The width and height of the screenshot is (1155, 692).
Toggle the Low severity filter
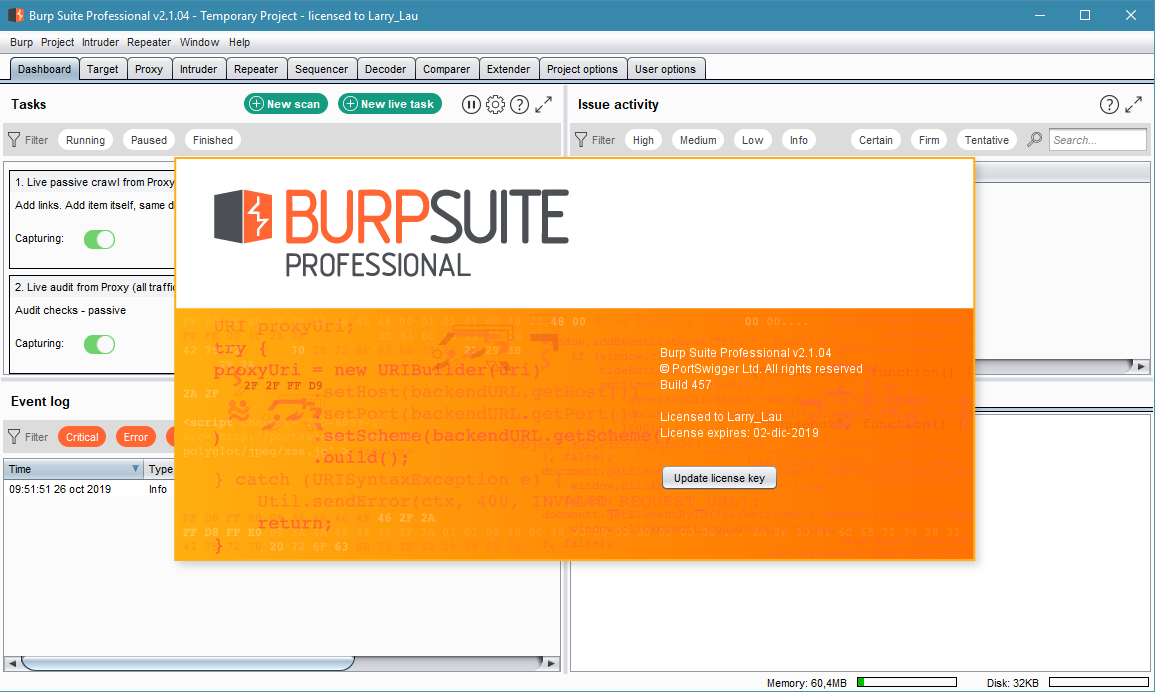tap(753, 140)
